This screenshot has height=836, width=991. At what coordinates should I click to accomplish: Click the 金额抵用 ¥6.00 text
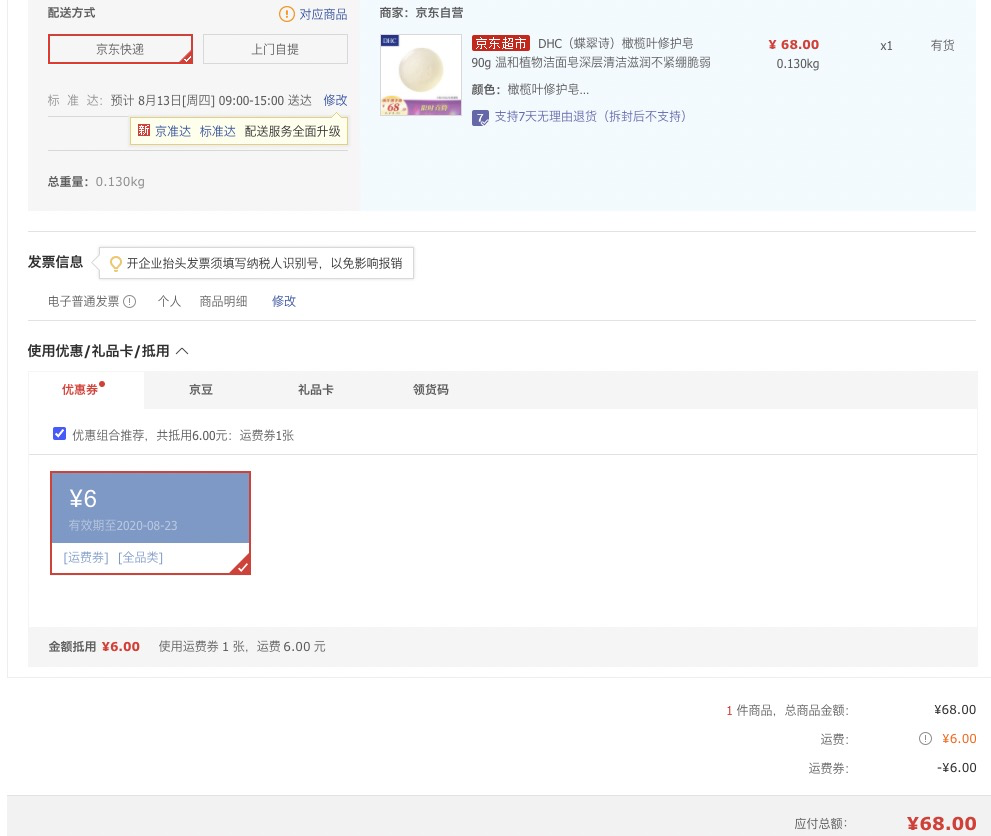click(94, 646)
